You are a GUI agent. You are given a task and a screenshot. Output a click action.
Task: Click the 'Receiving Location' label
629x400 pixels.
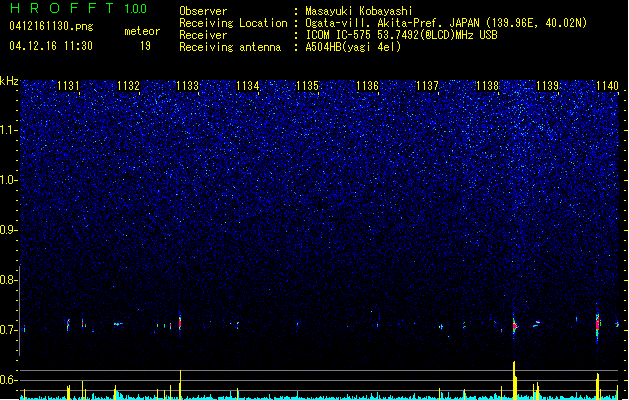233,23
